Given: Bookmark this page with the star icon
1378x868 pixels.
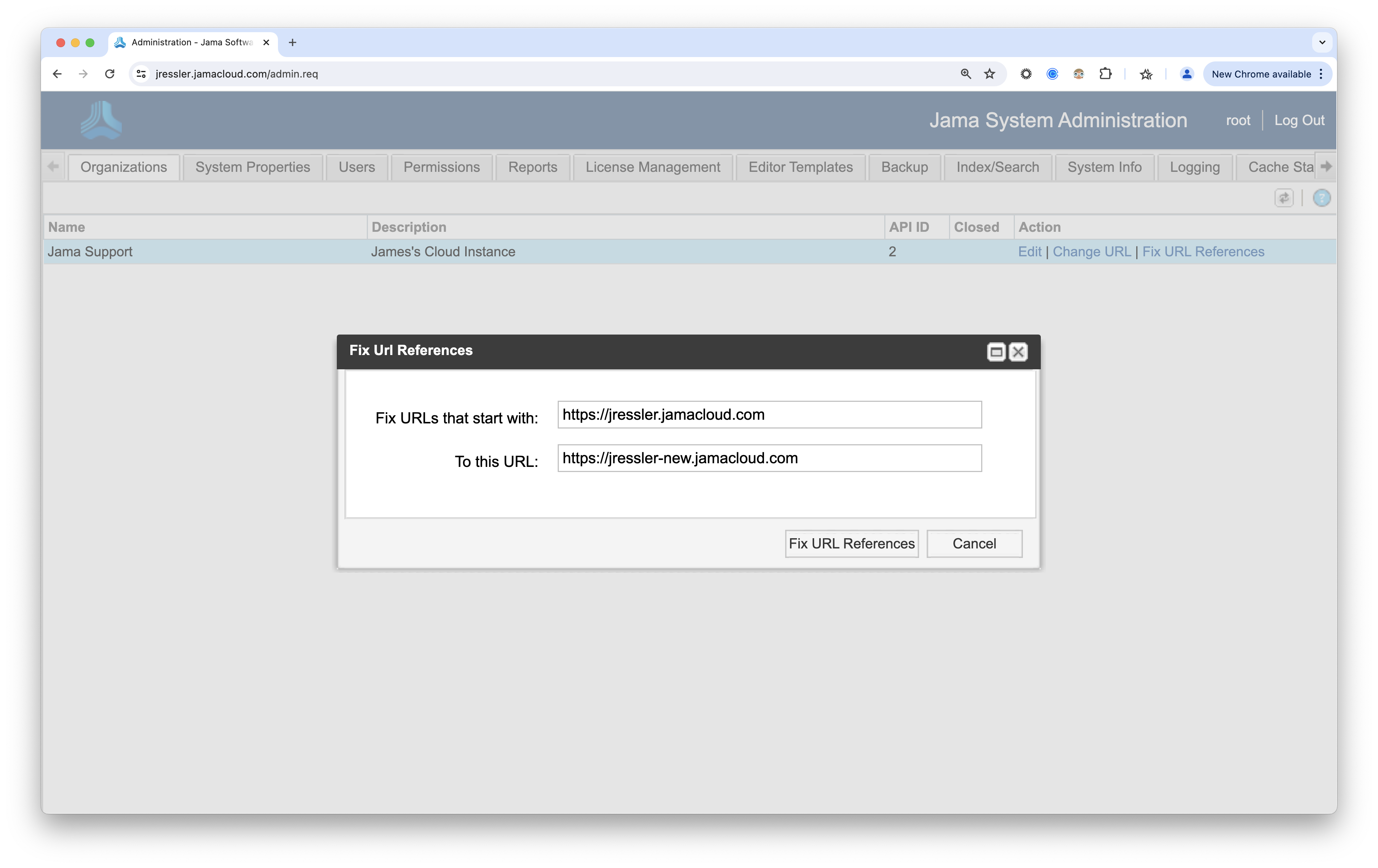Looking at the screenshot, I should [x=990, y=74].
